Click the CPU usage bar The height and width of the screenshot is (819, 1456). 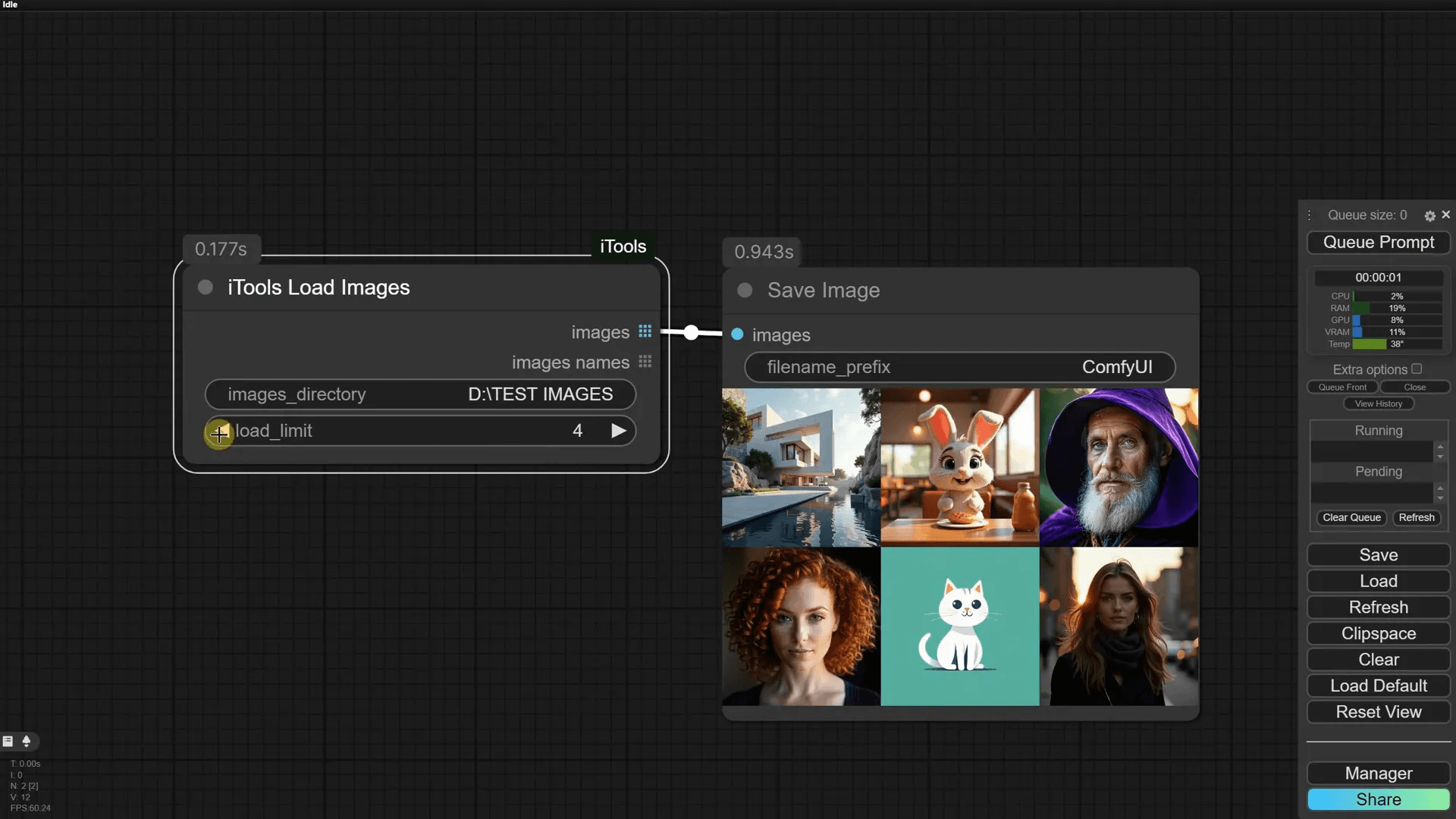coord(1397,297)
